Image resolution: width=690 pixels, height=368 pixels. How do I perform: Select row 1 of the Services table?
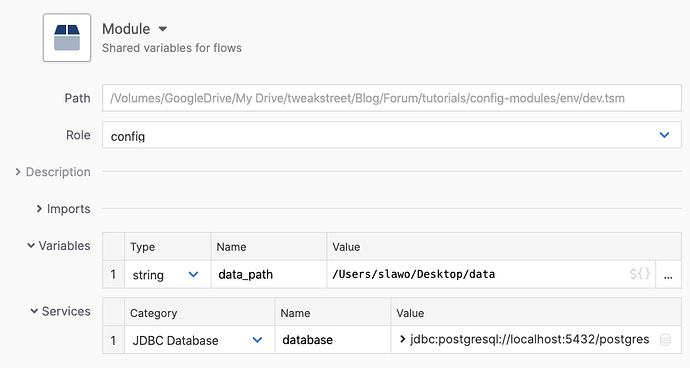[x=114, y=340]
